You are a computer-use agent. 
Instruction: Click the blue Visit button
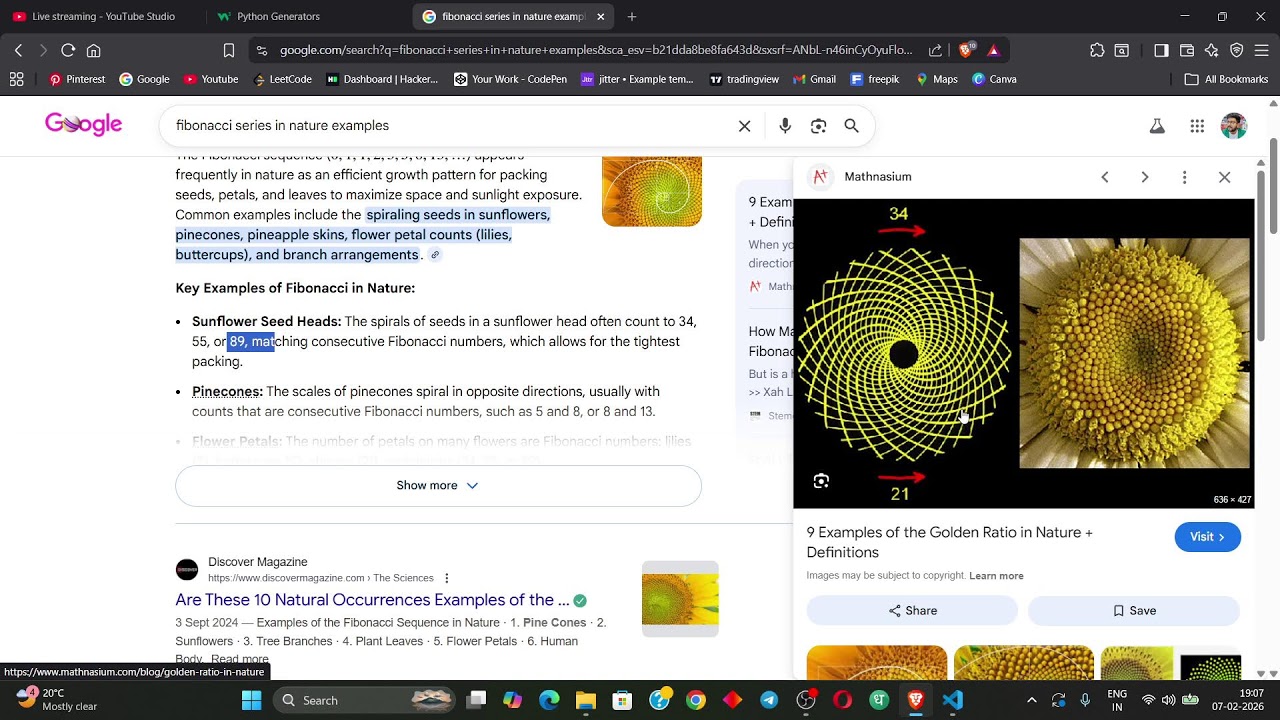[1208, 537]
